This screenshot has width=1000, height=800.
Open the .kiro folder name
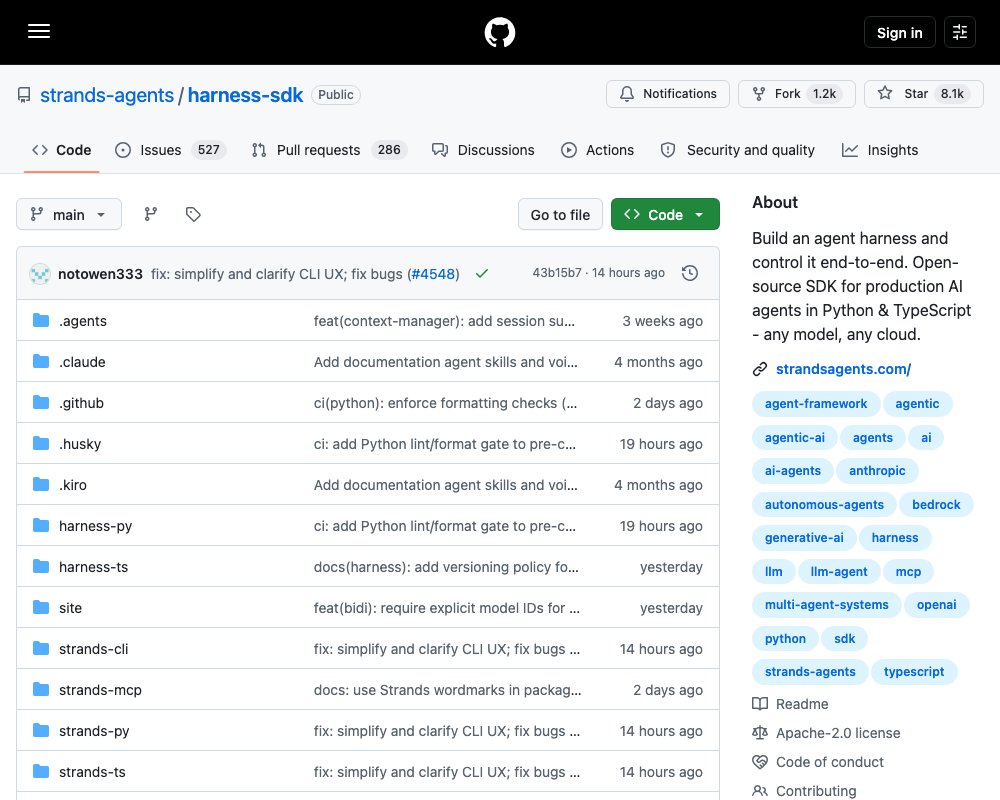[73, 485]
